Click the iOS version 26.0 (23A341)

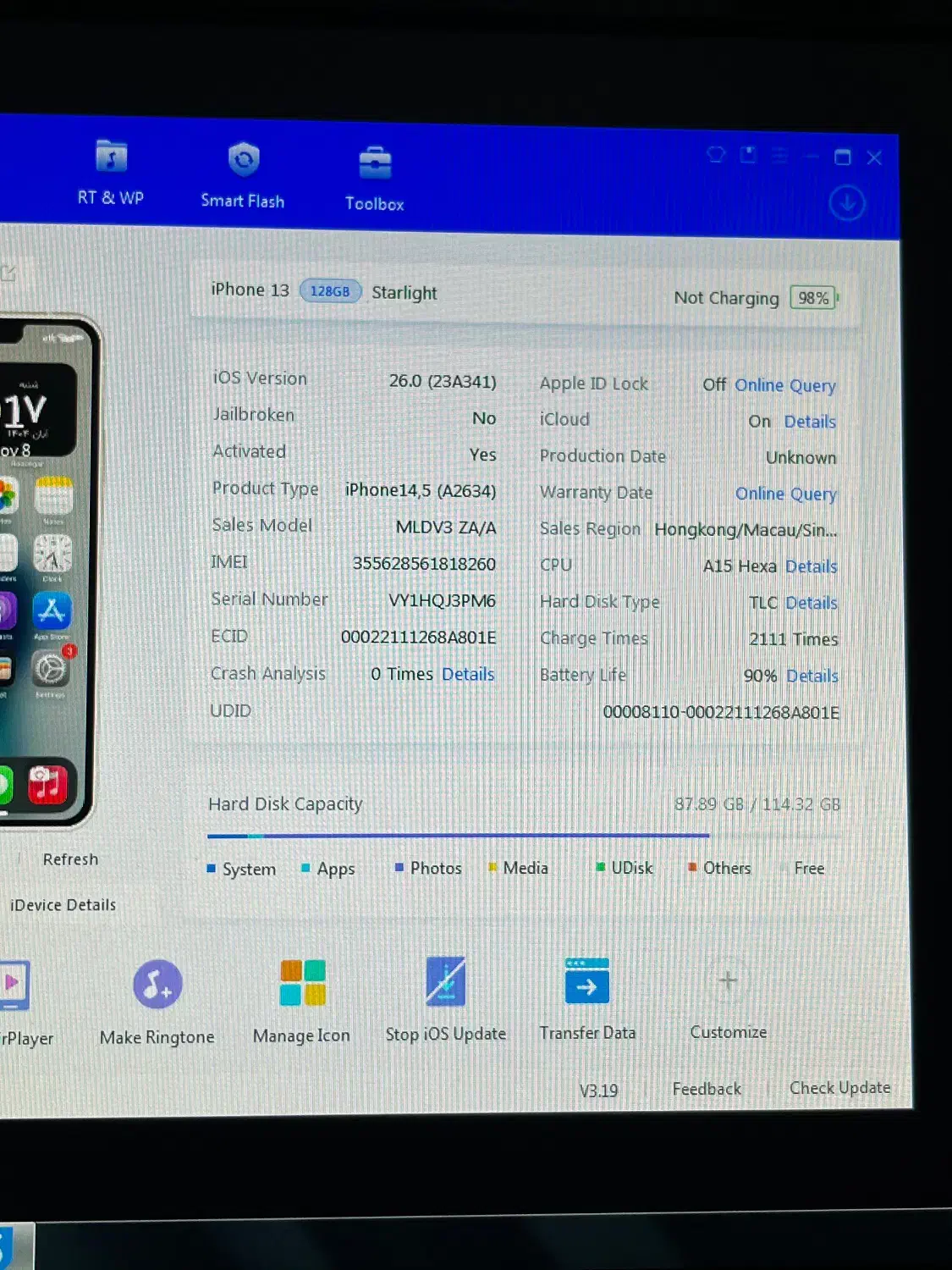point(443,382)
